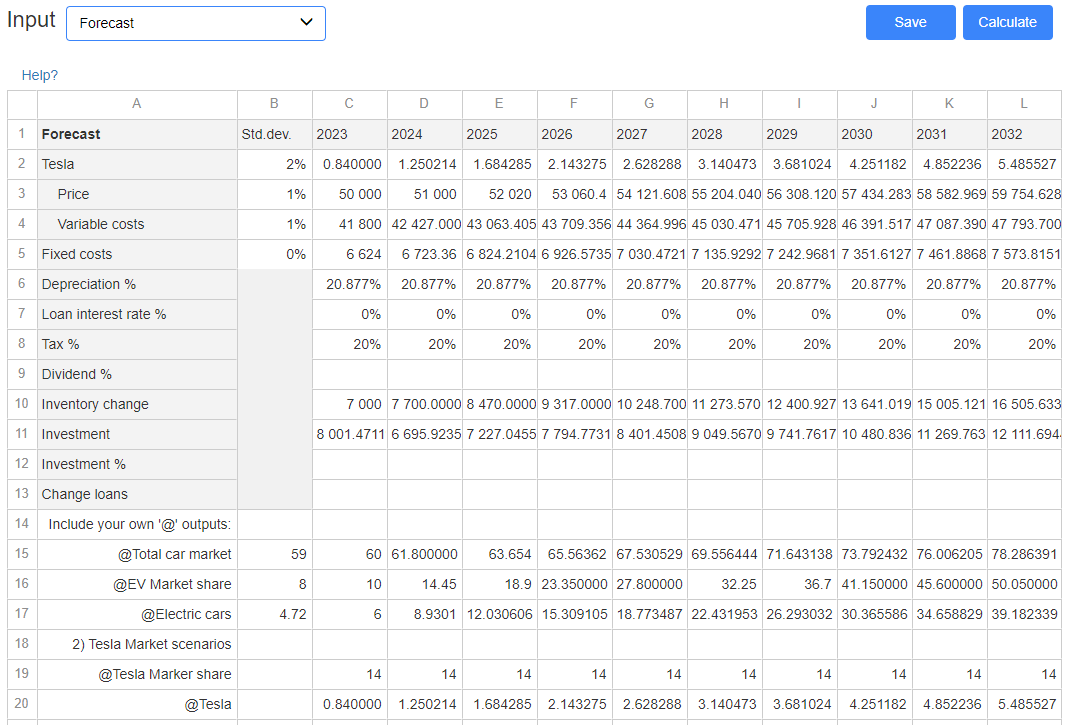Select column L header
The image size is (1072, 725).
point(1024,104)
